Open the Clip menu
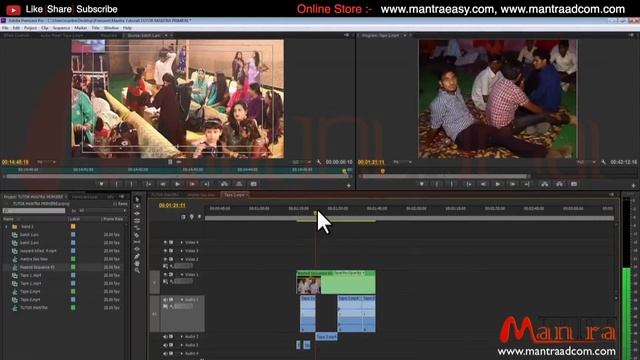The image size is (640, 360). 44,28
